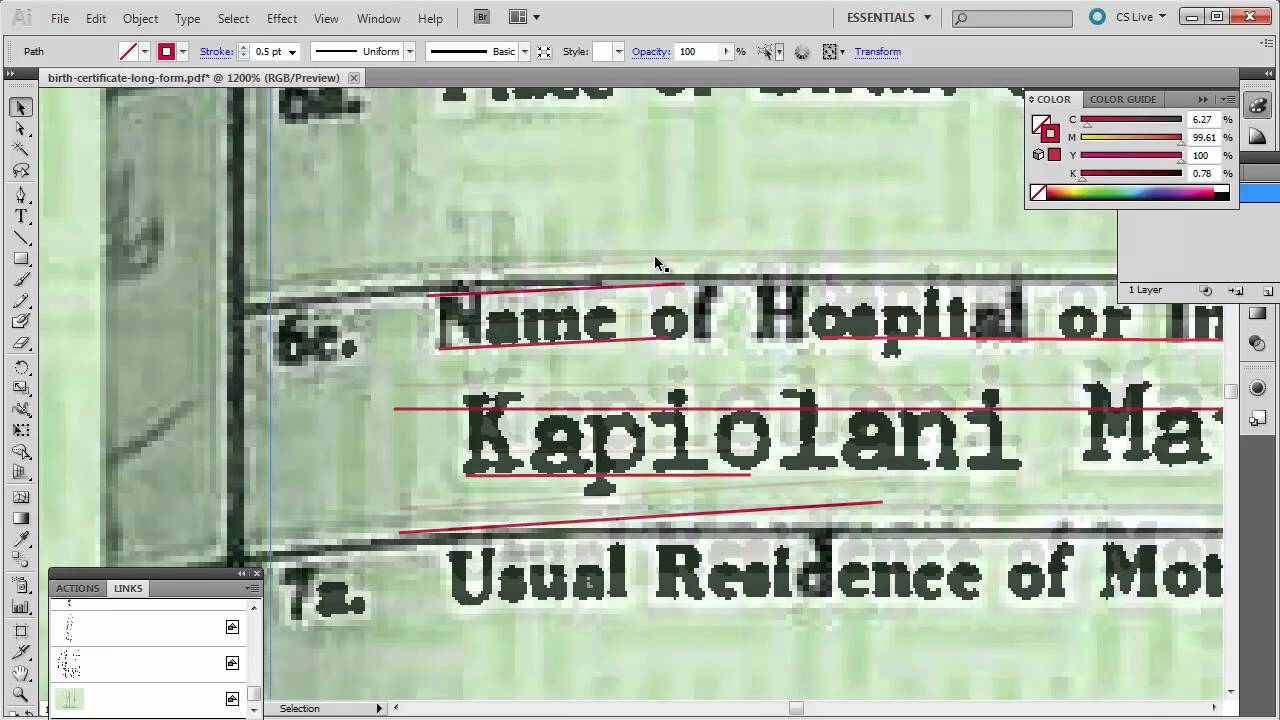Image resolution: width=1280 pixels, height=720 pixels.
Task: Click the Cyan slider in Color panel
Action: (x=1131, y=121)
